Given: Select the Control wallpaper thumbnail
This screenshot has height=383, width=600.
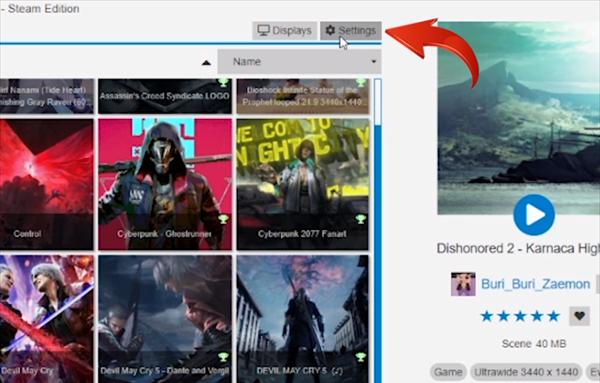Looking at the screenshot, I should 46,184.
